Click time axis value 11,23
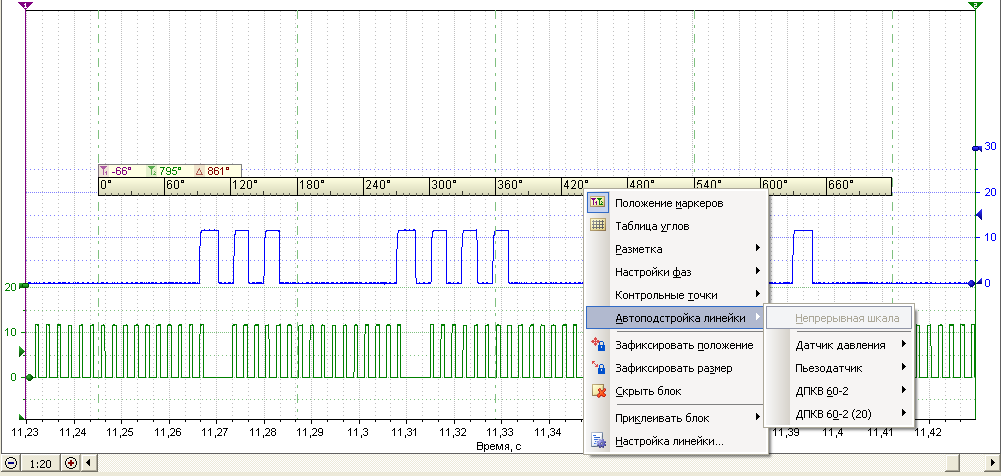The height and width of the screenshot is (476, 1001). tap(26, 432)
